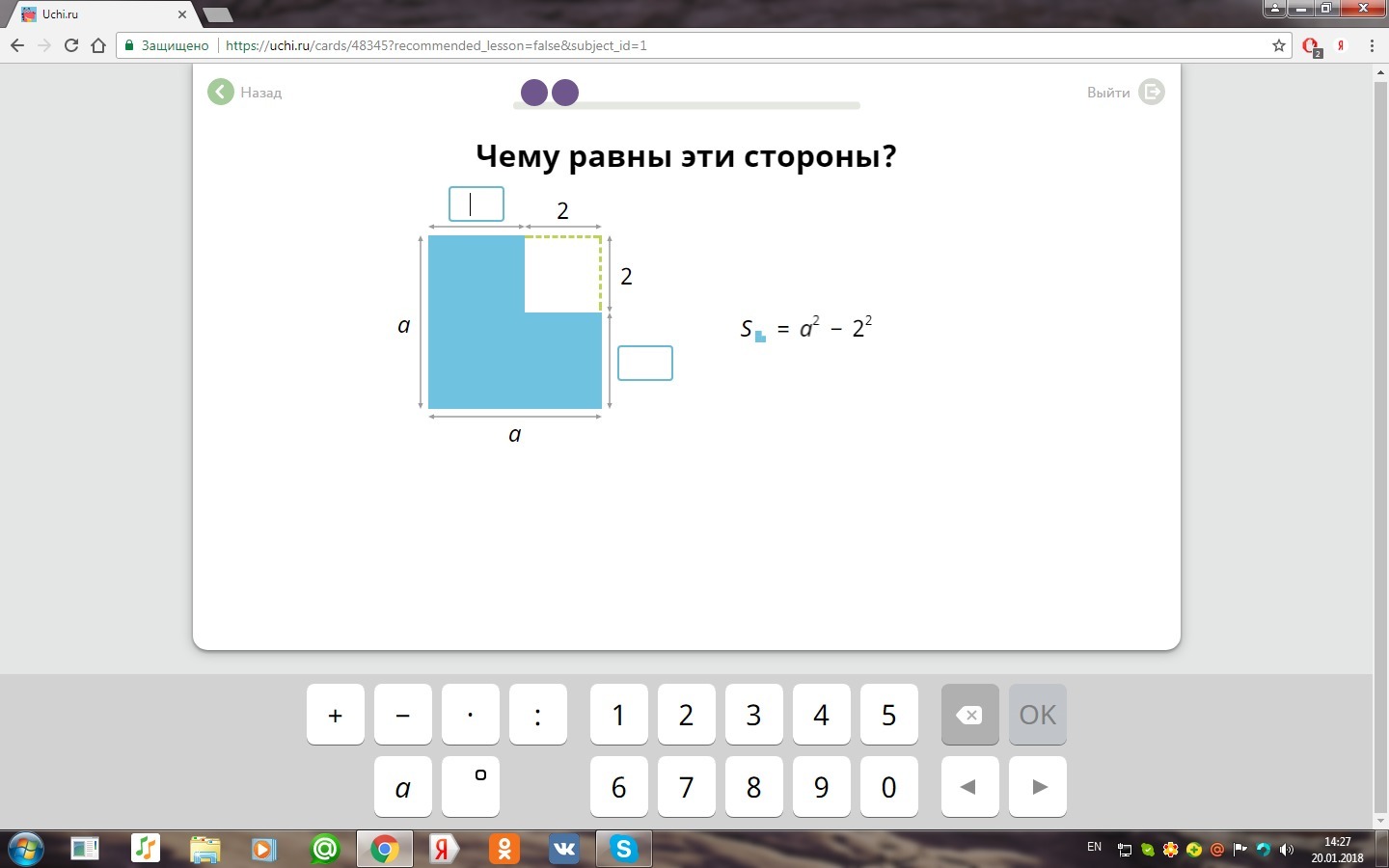Click the second purple progress dot
Image resolution: width=1389 pixels, height=868 pixels.
coord(565,93)
